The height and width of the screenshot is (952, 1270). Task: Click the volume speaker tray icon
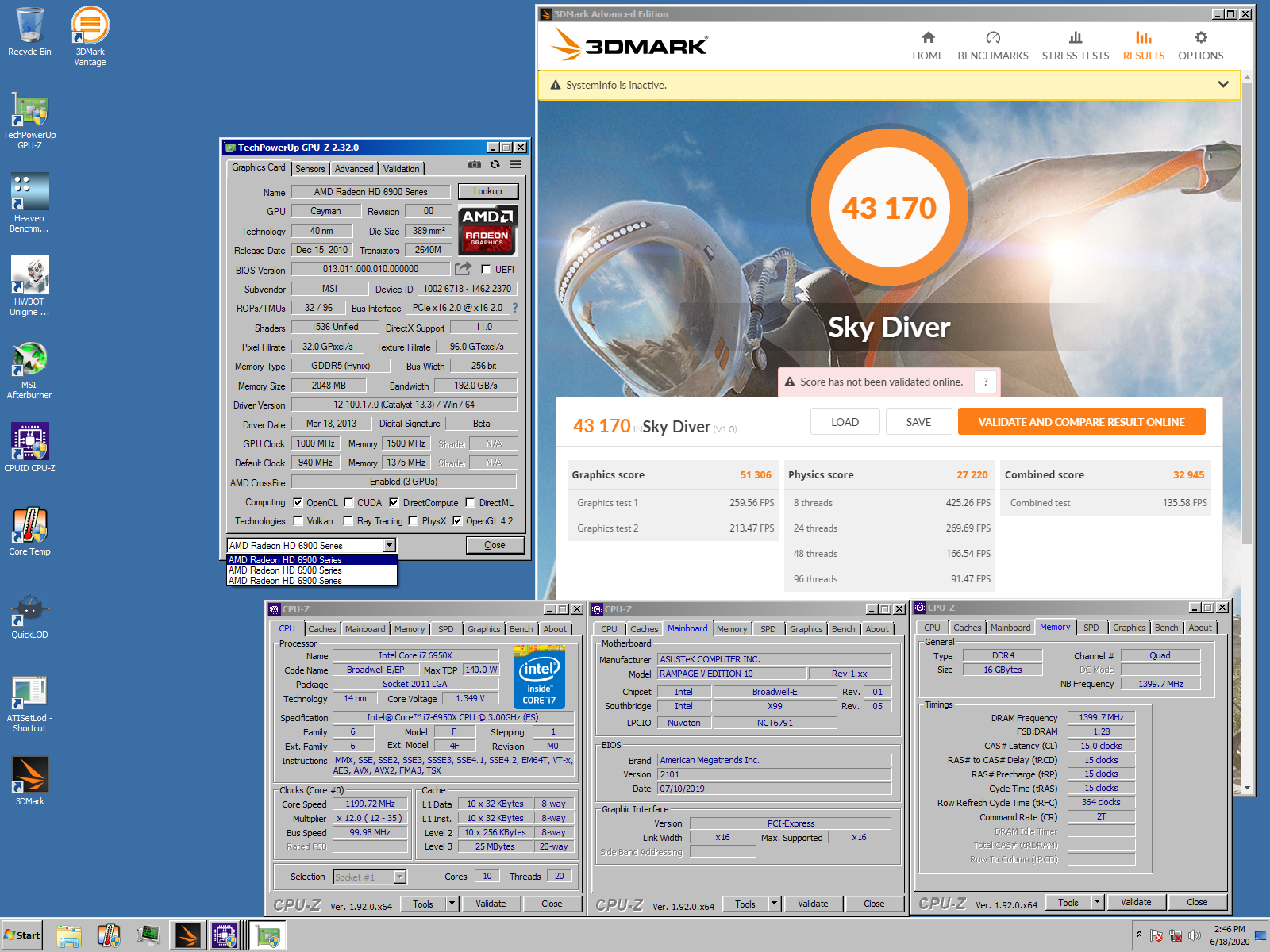1194,935
